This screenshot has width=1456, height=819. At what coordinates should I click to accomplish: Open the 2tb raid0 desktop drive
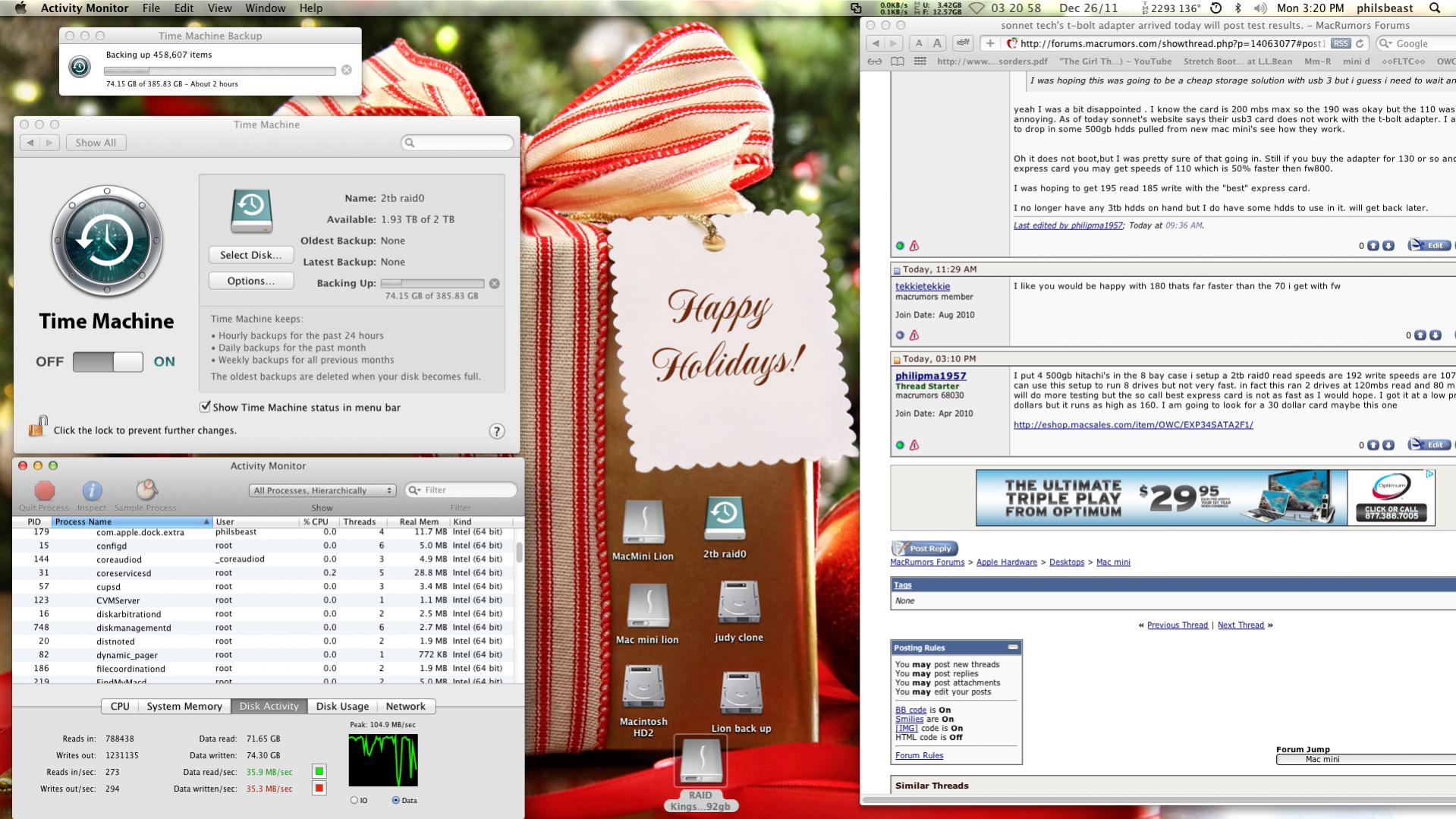pos(725,518)
